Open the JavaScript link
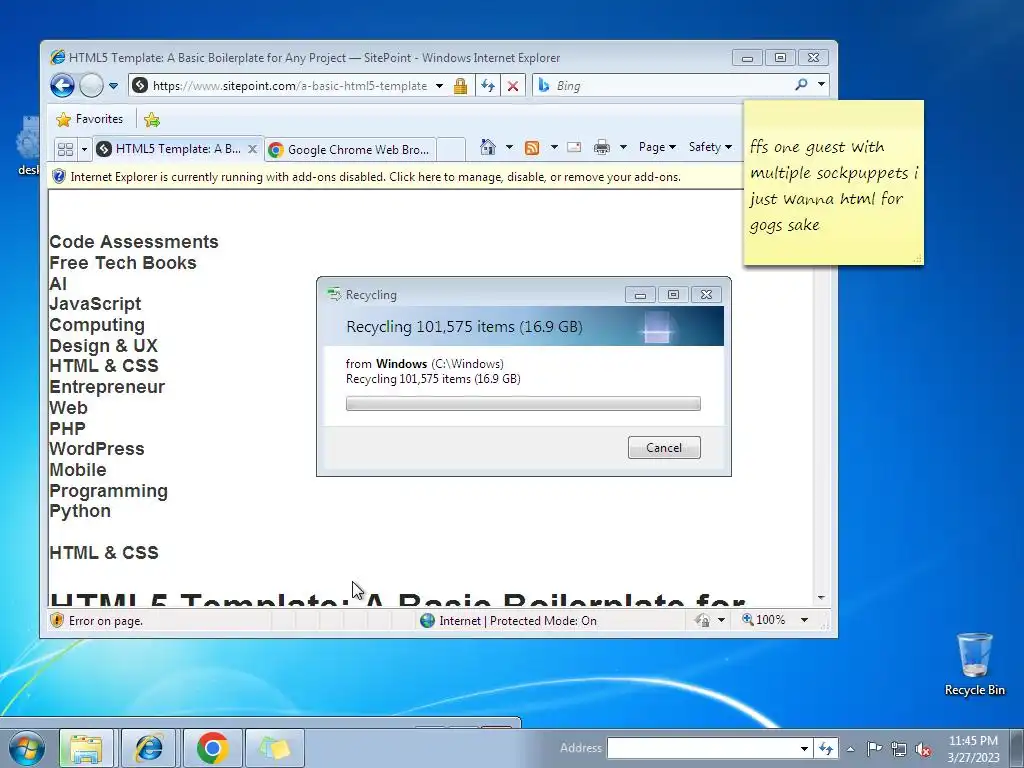Viewport: 1024px width, 768px height. pos(95,304)
